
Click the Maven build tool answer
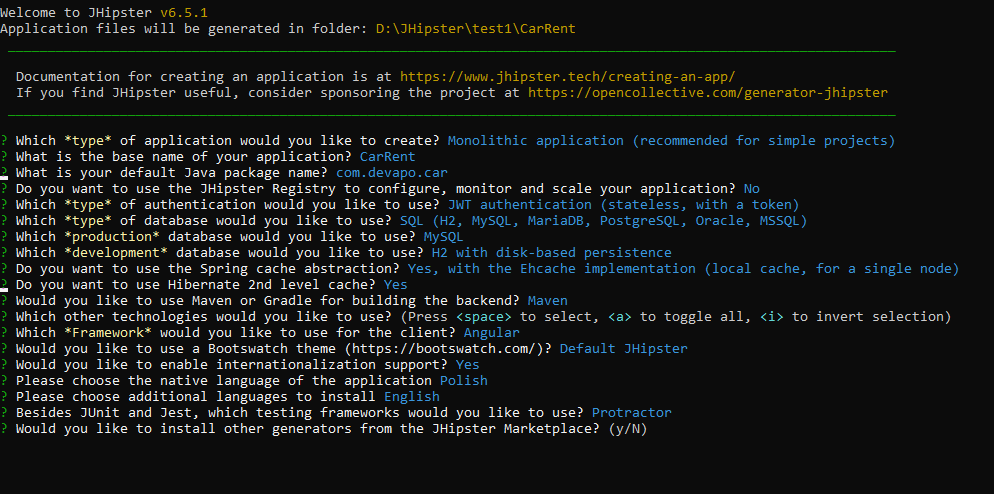coord(547,301)
